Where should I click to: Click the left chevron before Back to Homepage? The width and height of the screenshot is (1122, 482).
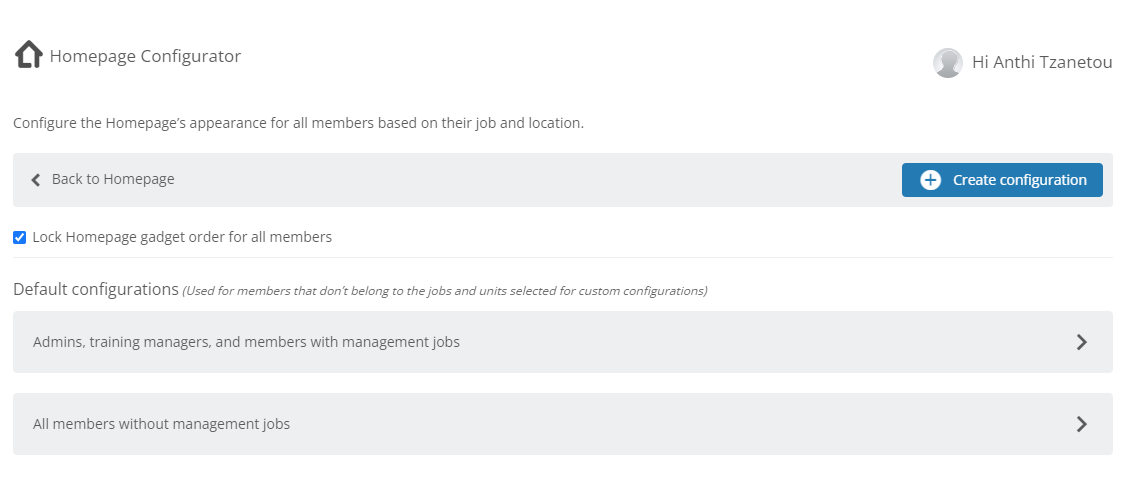point(36,180)
